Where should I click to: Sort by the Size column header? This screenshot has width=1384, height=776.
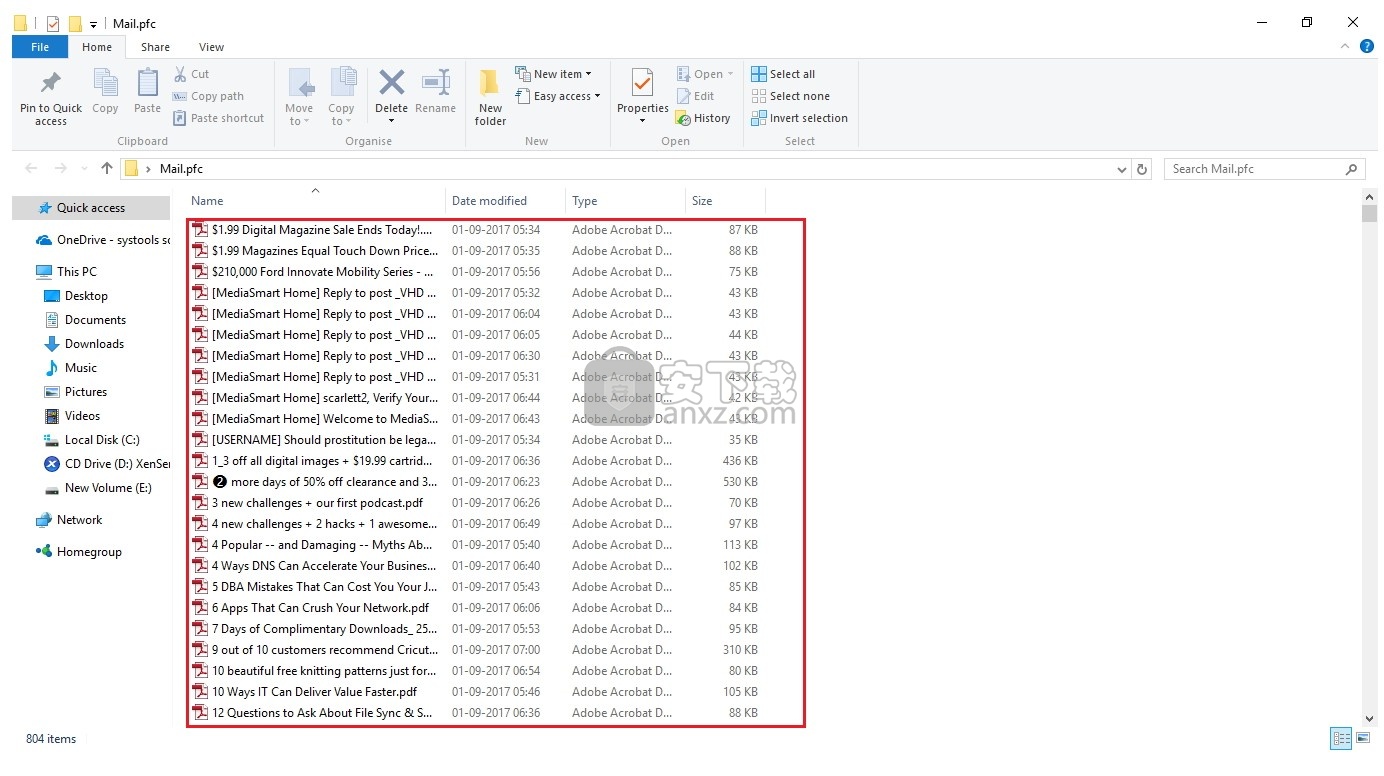(x=725, y=200)
